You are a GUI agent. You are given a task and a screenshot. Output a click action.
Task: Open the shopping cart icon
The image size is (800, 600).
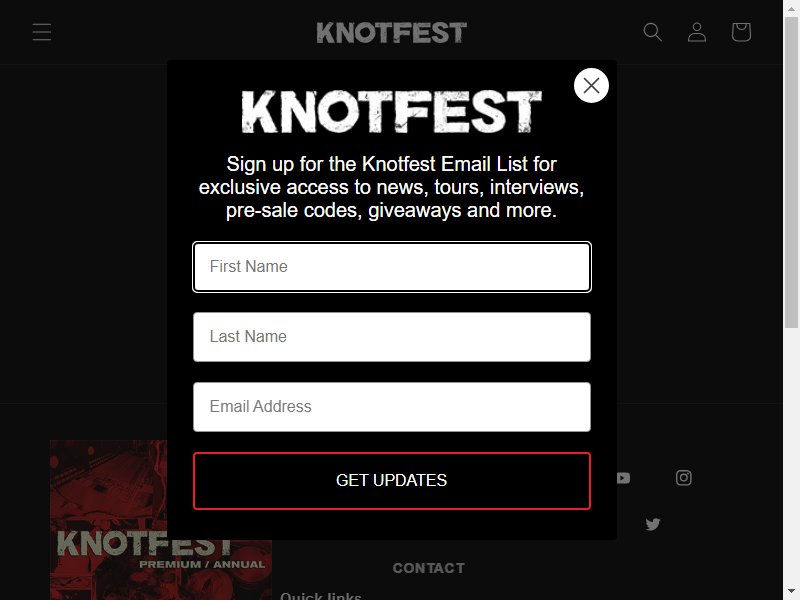point(741,32)
